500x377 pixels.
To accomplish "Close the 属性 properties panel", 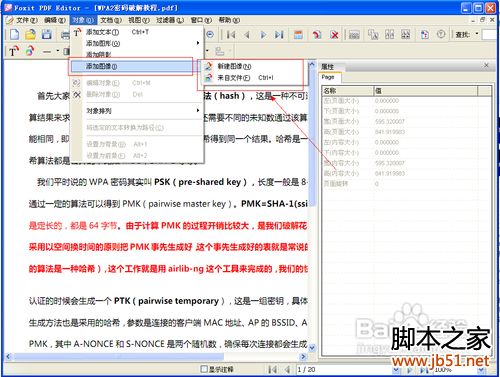I will pos(486,65).
